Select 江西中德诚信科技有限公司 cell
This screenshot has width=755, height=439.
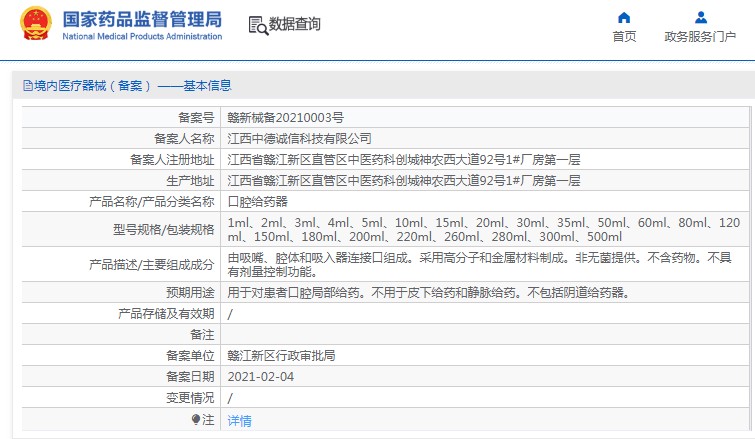pyautogui.click(x=299, y=139)
